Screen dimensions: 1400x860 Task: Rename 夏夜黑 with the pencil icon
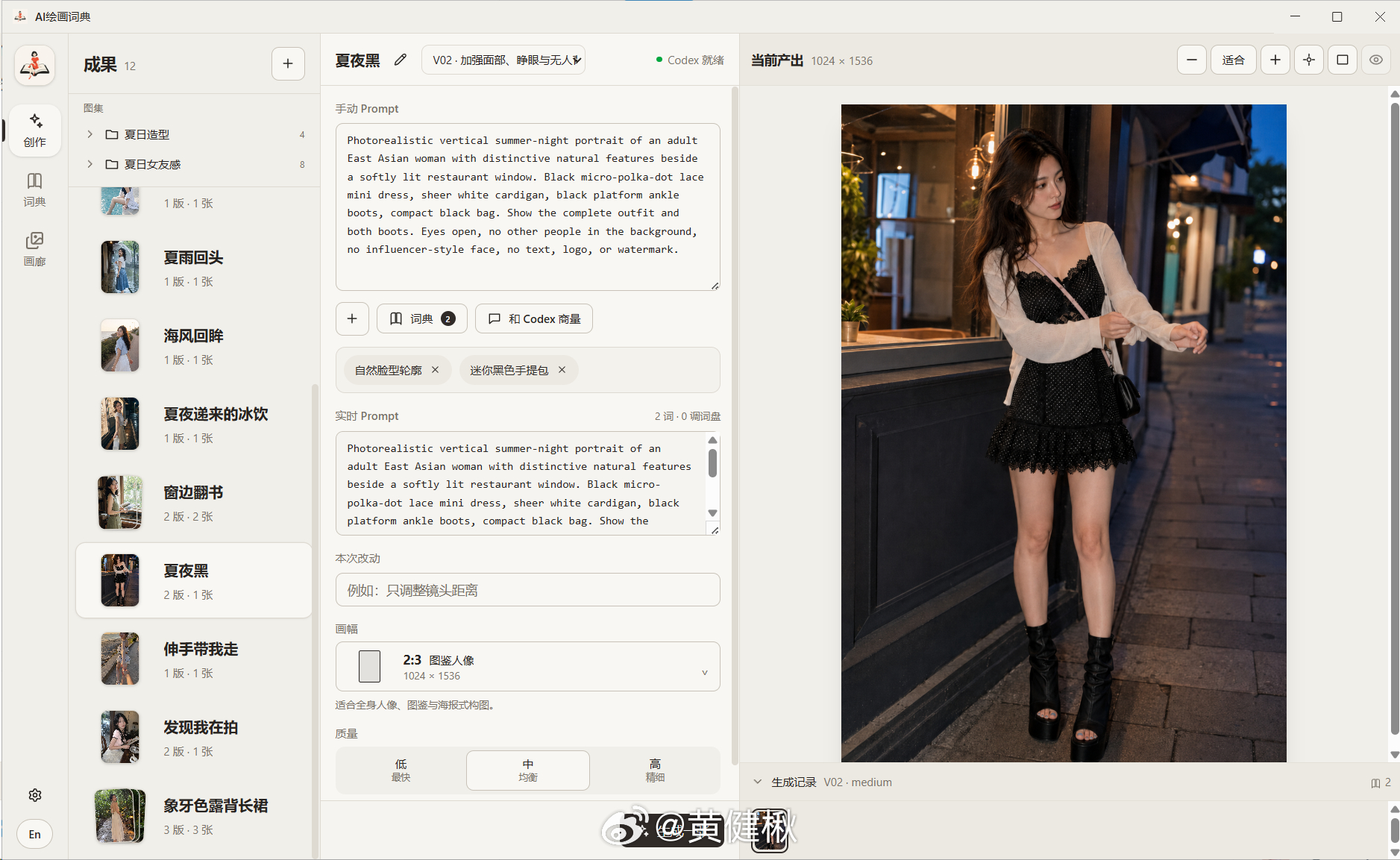point(401,60)
